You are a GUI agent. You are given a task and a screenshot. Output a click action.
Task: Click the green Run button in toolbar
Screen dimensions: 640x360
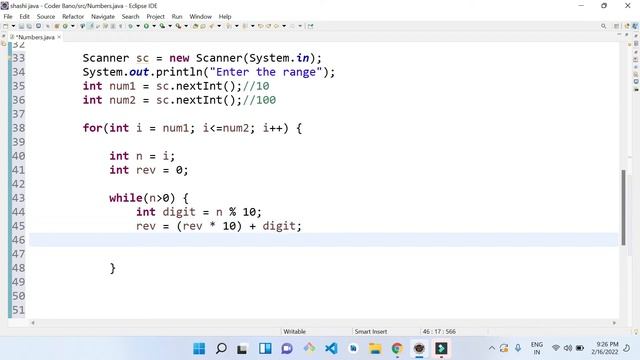[x=146, y=26]
